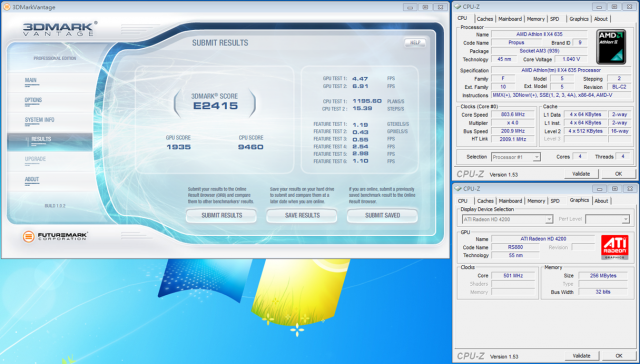Screen dimensions: 640x364
Task: Open About tab in top CPU-Z window
Action: coord(600,19)
